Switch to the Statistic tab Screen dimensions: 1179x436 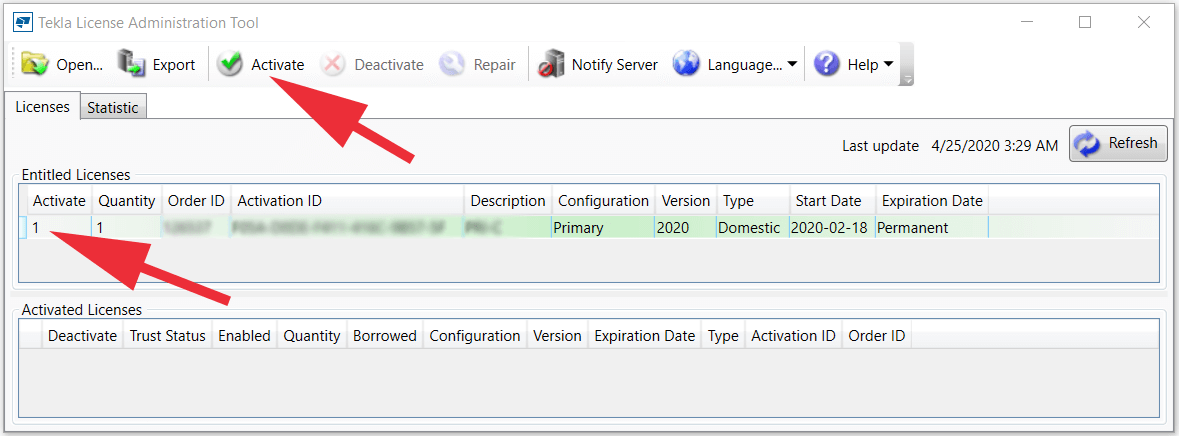pos(113,107)
